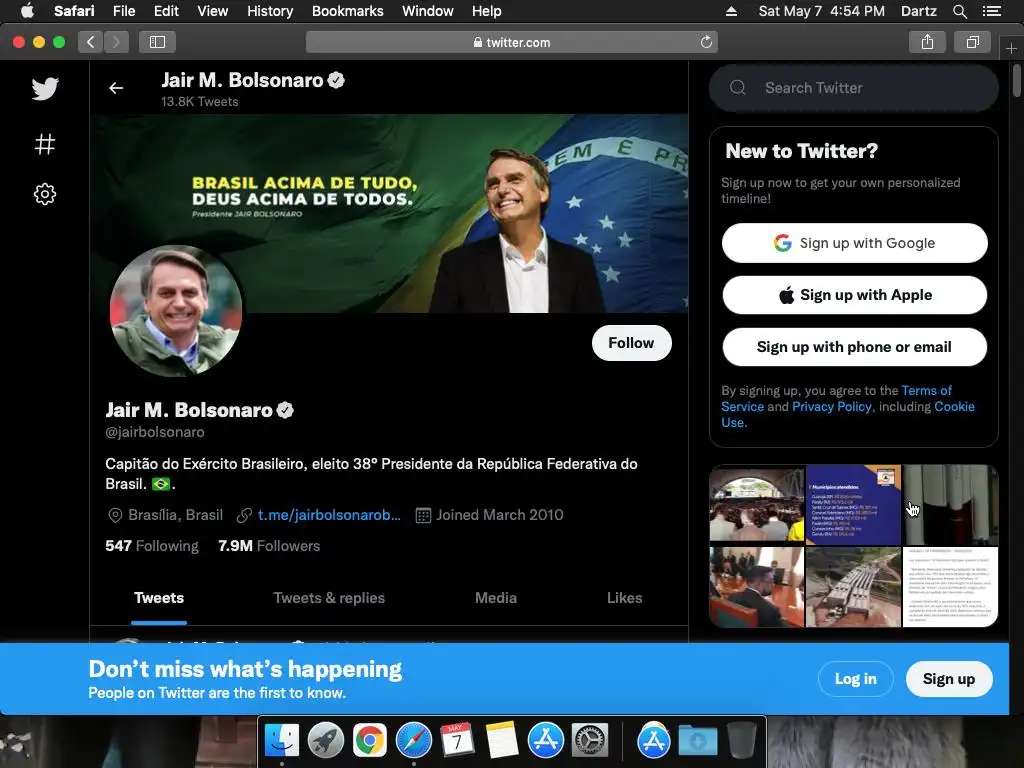
Task: Click Safari forward navigation button
Action: tap(116, 42)
